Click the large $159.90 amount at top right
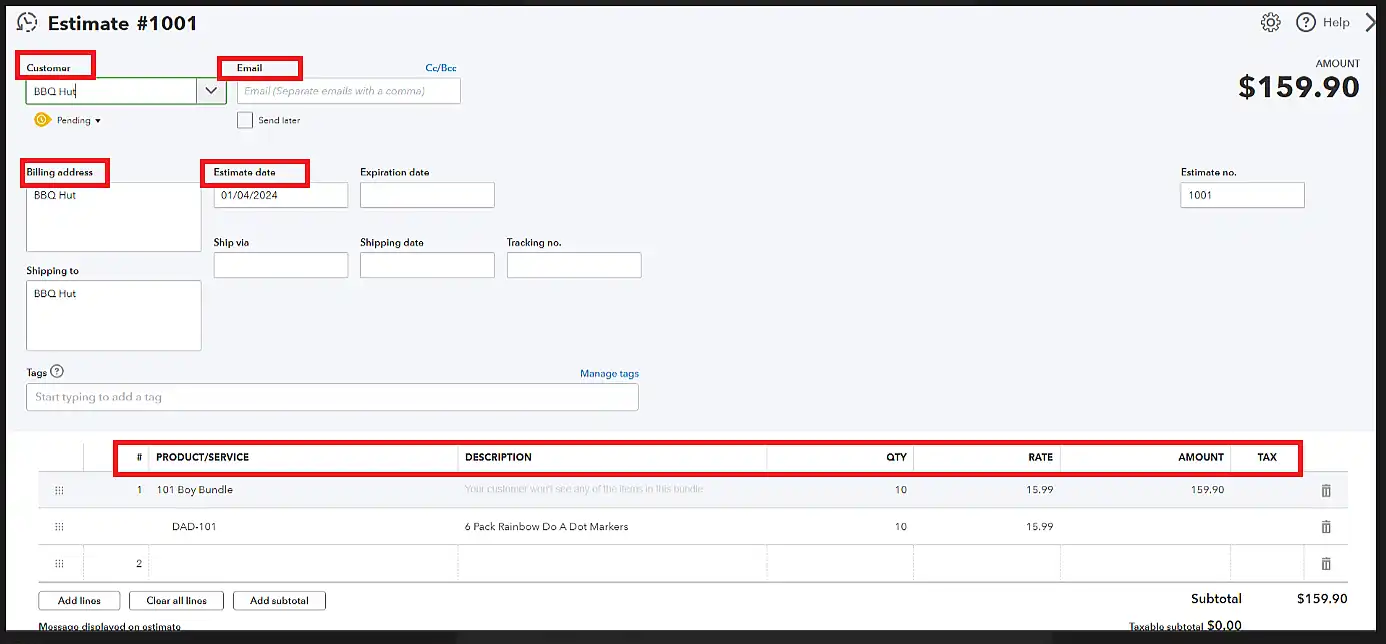Screen dimensions: 1386x644 pos(1299,87)
